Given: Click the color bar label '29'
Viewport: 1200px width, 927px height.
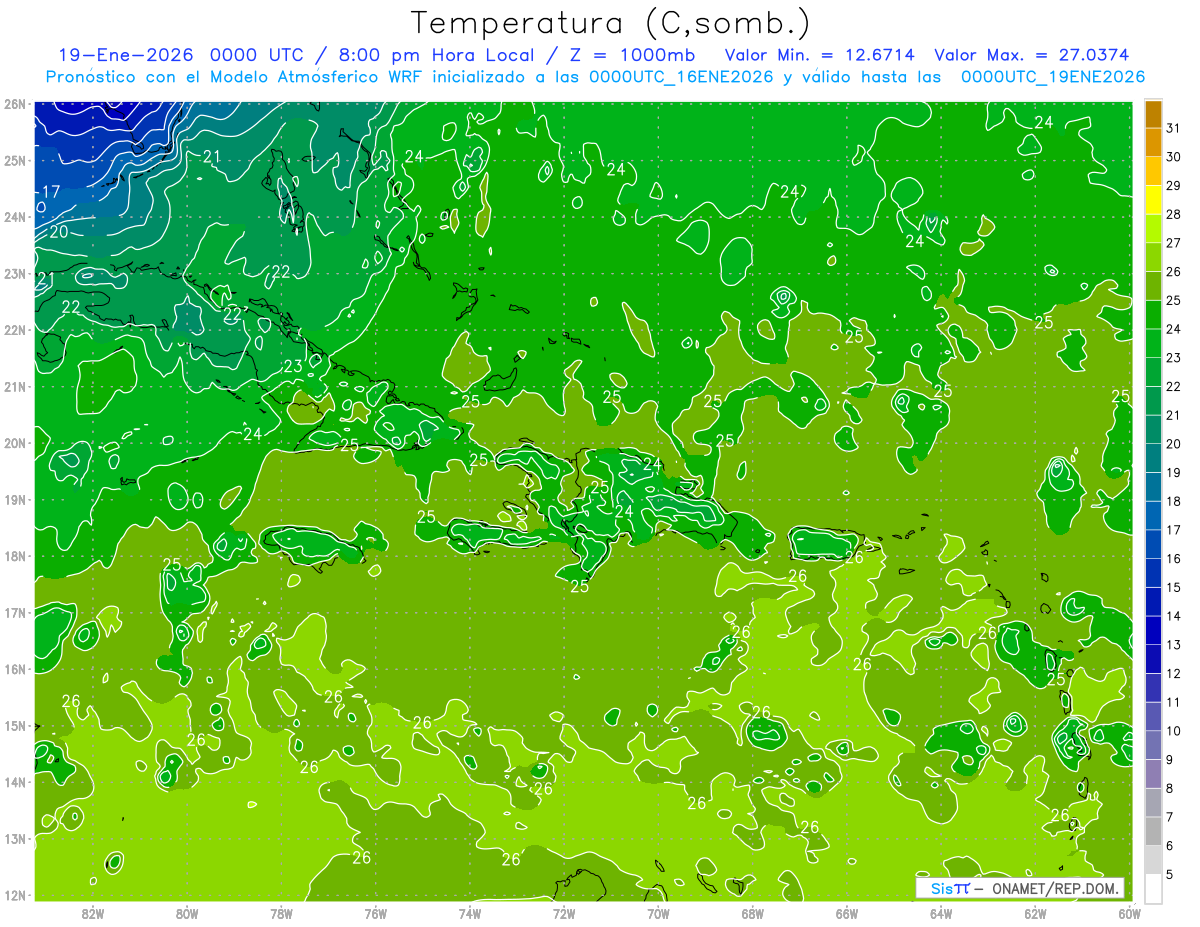Looking at the screenshot, I should [1173, 185].
